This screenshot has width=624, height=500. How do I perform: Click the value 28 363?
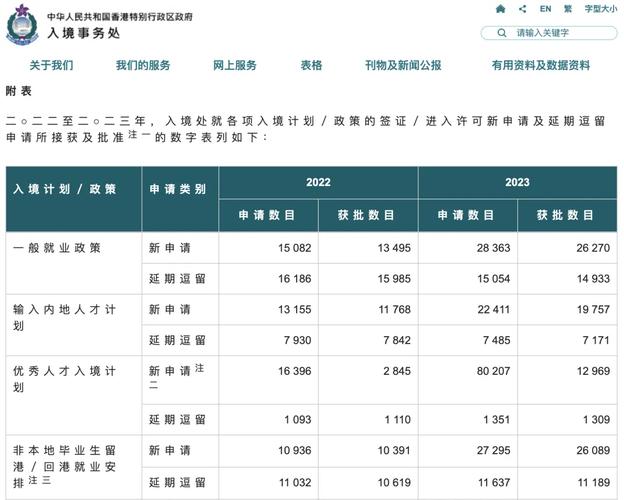(493, 248)
